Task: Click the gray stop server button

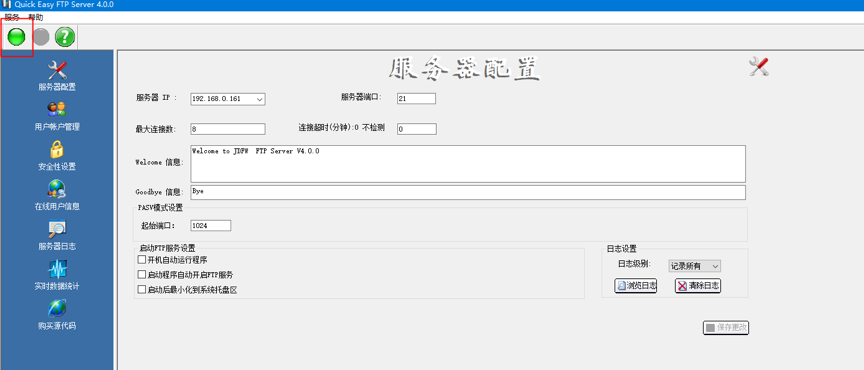Action: pyautogui.click(x=41, y=37)
